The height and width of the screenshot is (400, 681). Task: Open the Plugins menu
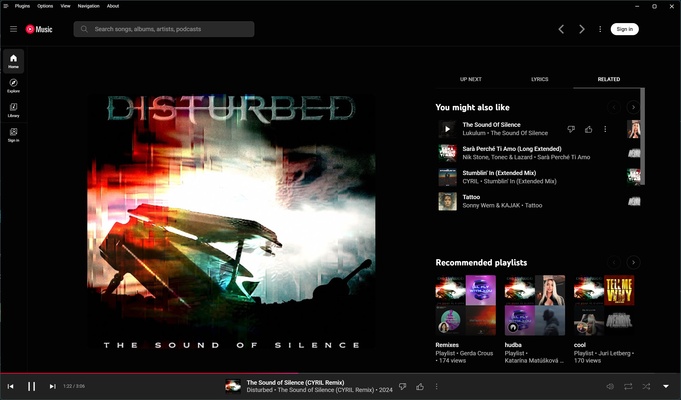(x=22, y=6)
